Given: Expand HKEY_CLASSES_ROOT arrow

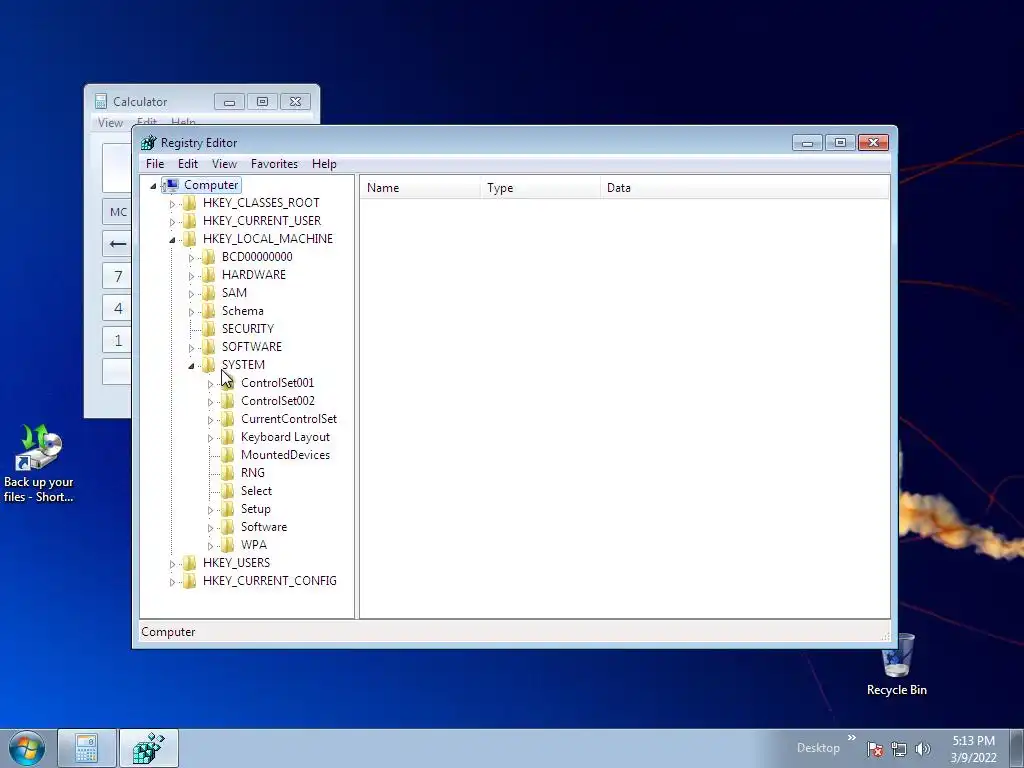Looking at the screenshot, I should tap(172, 204).
